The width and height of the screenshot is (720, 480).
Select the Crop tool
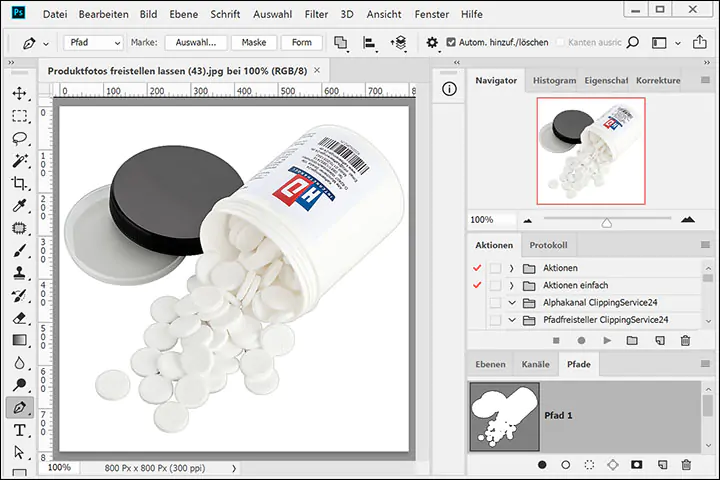pos(19,183)
